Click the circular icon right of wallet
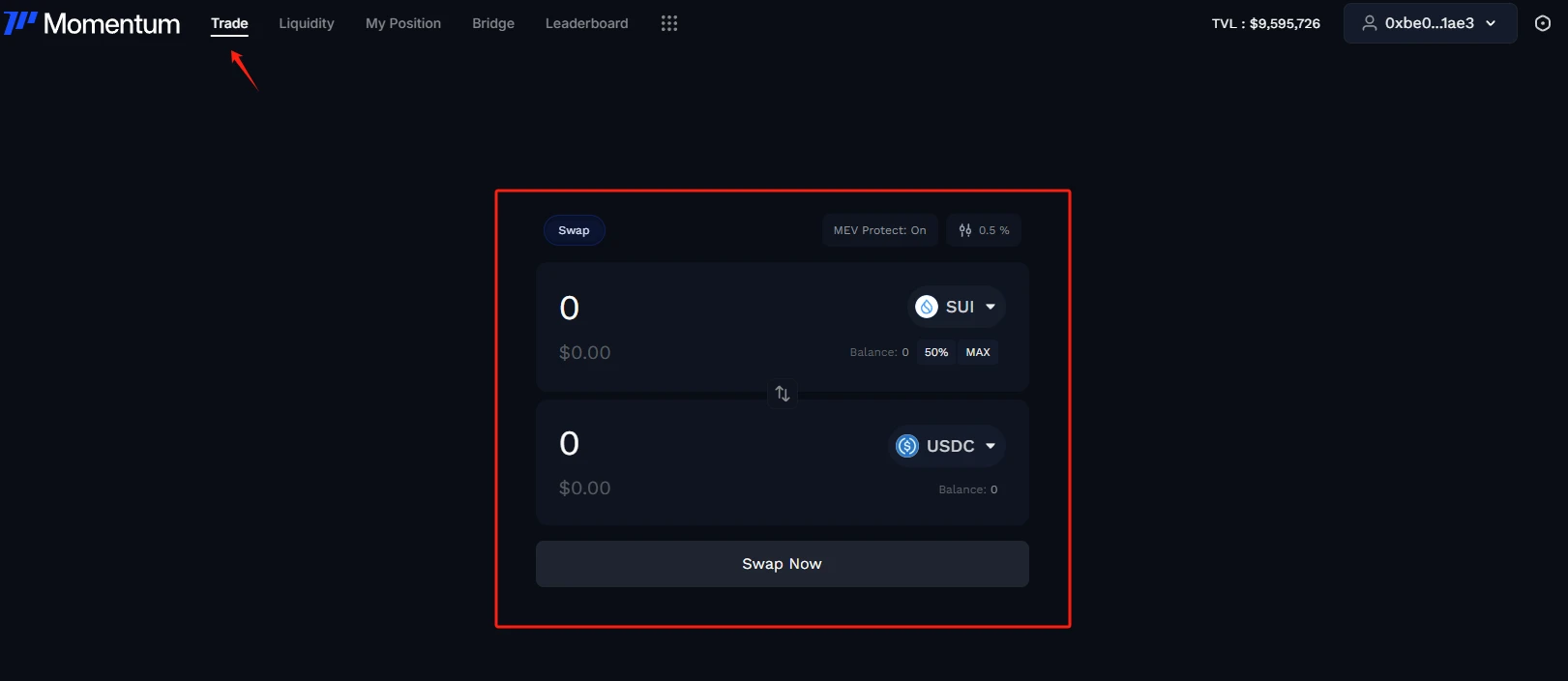 click(x=1543, y=23)
